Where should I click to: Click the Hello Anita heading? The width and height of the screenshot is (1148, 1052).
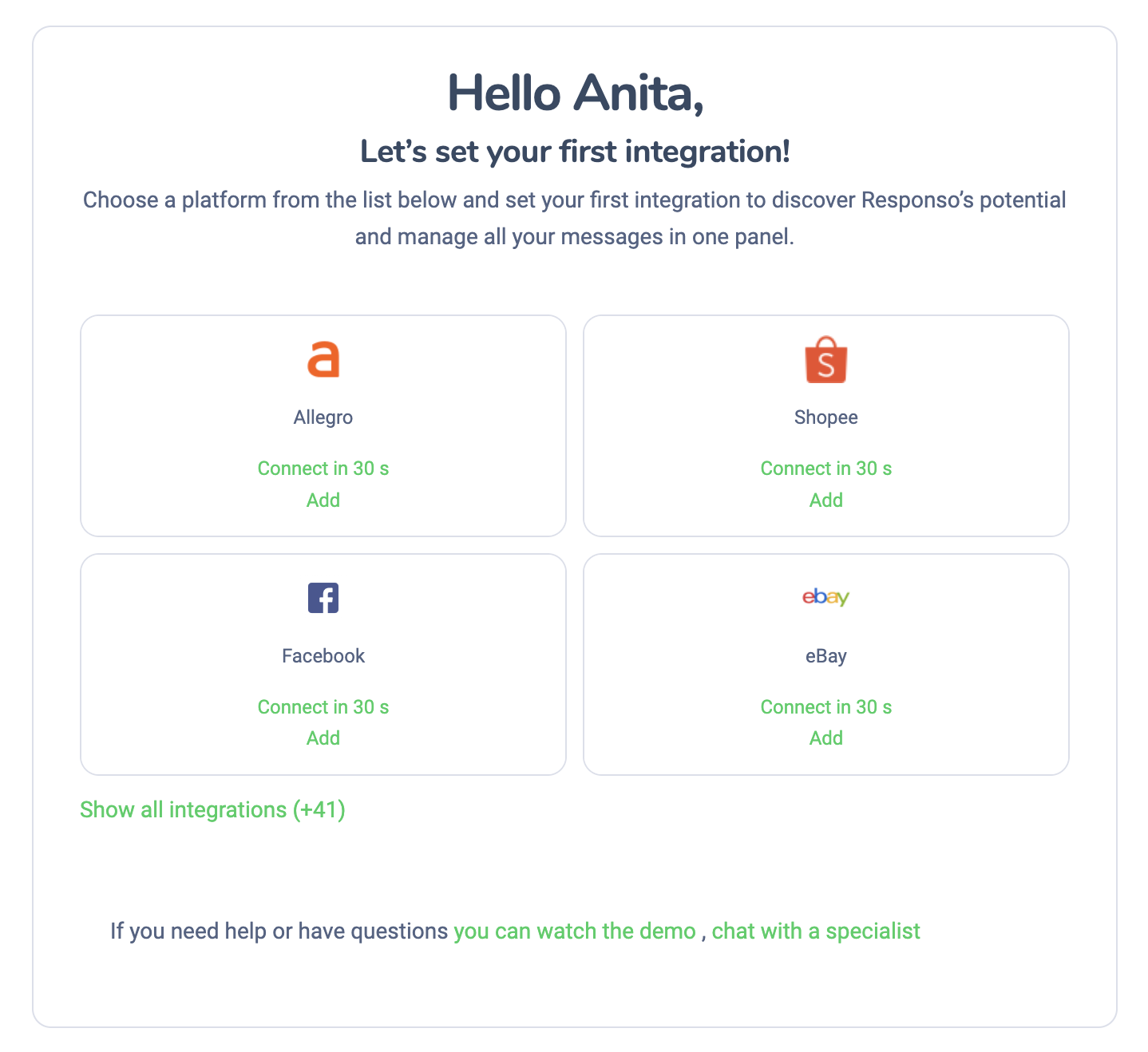575,93
